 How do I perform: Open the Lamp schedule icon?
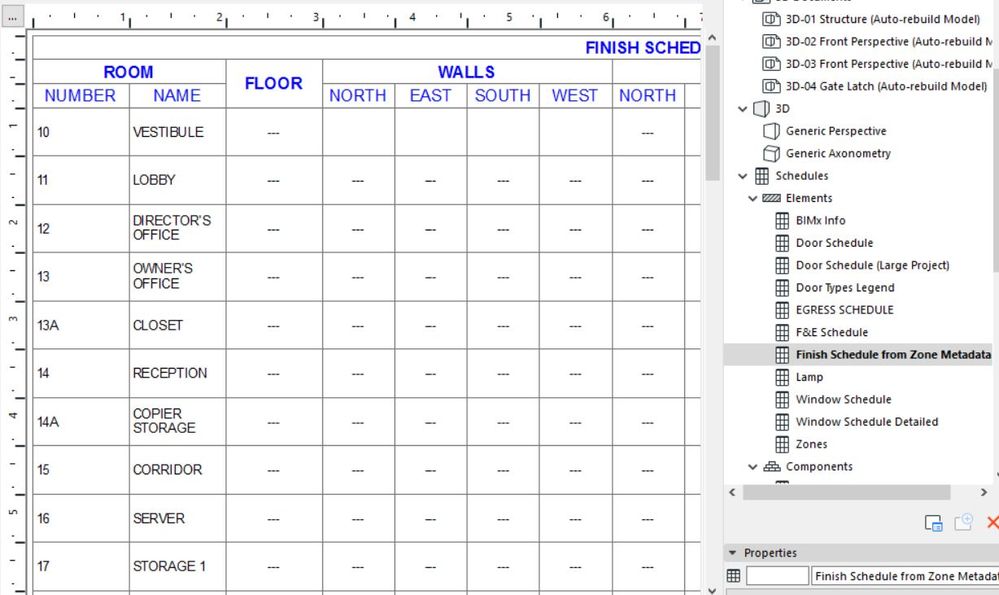(782, 377)
